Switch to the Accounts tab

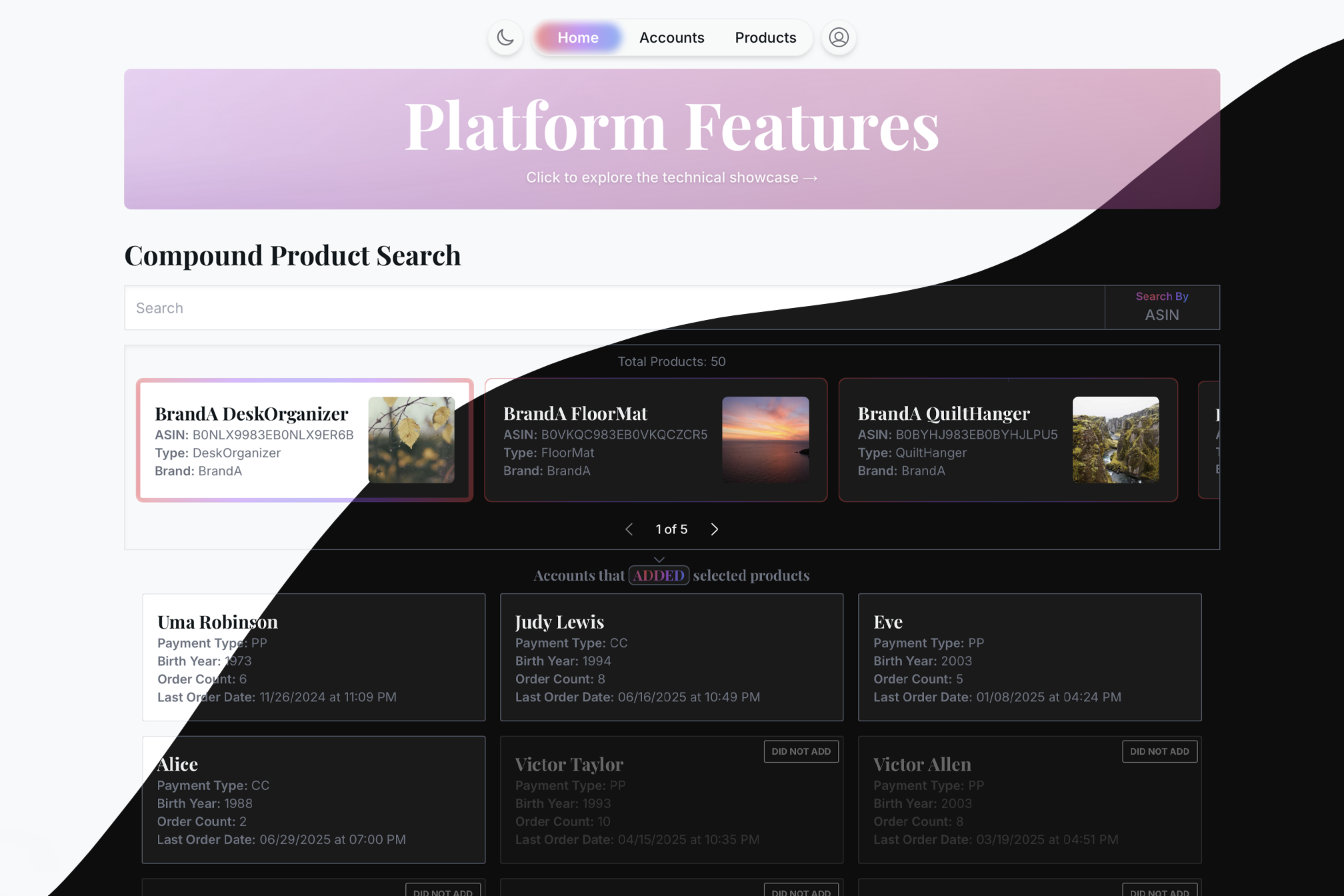tap(671, 37)
